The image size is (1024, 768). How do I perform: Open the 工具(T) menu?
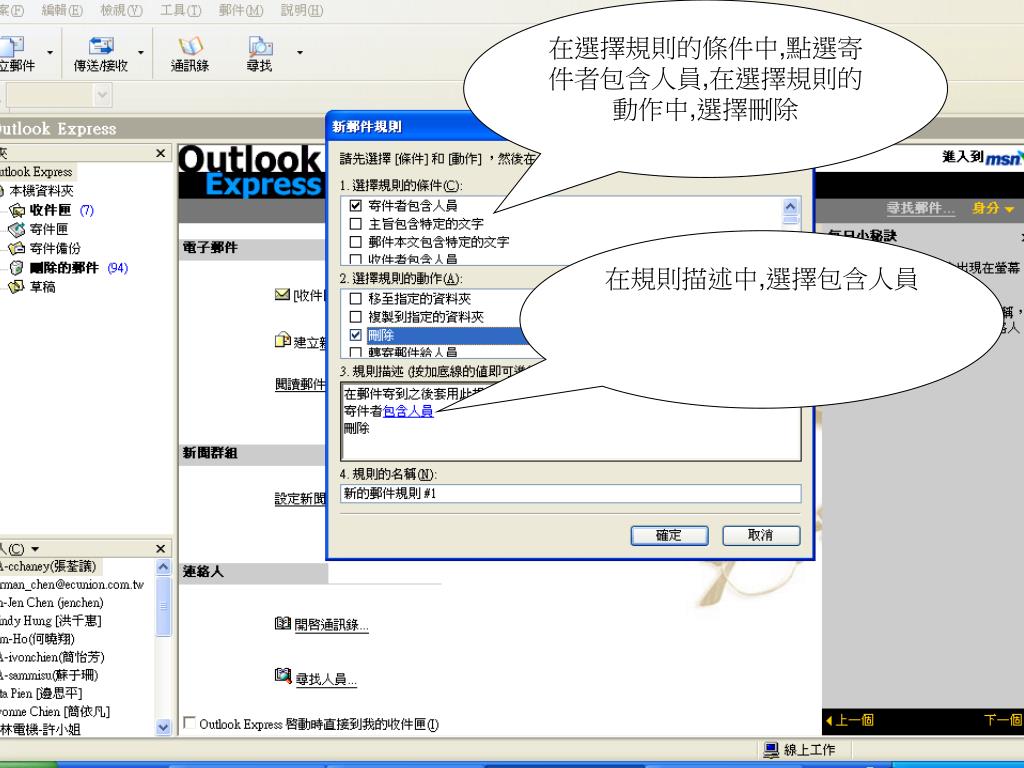tap(181, 10)
